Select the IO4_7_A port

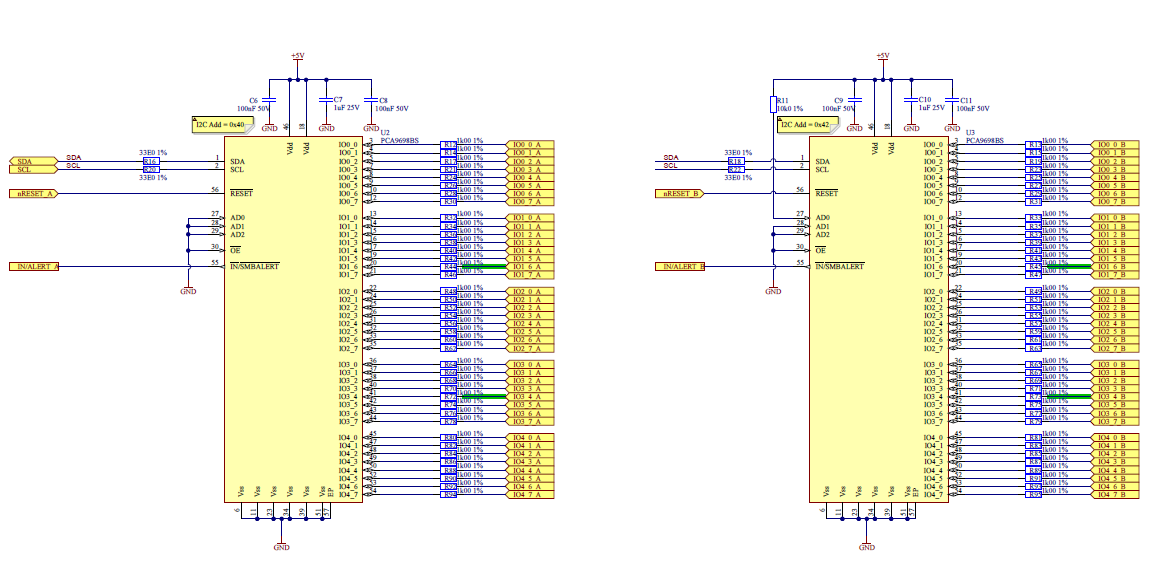point(530,494)
